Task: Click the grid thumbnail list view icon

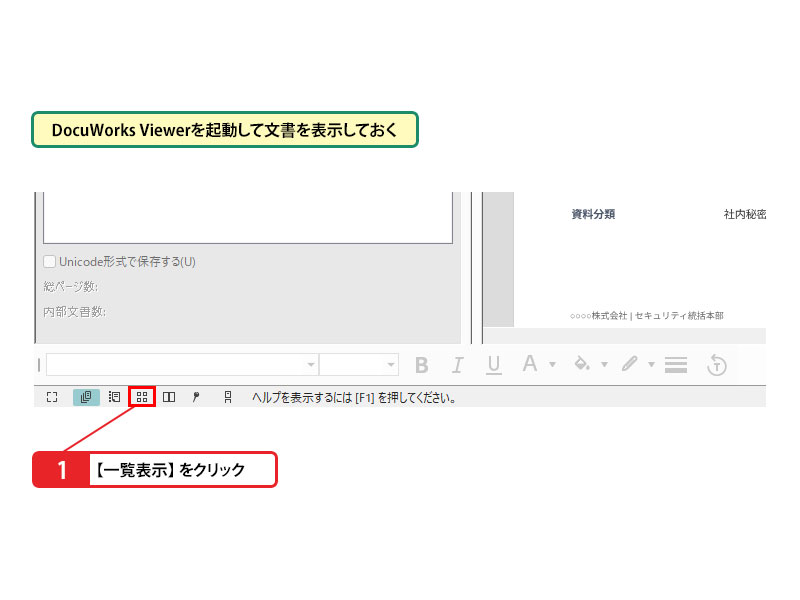Action: coord(142,397)
